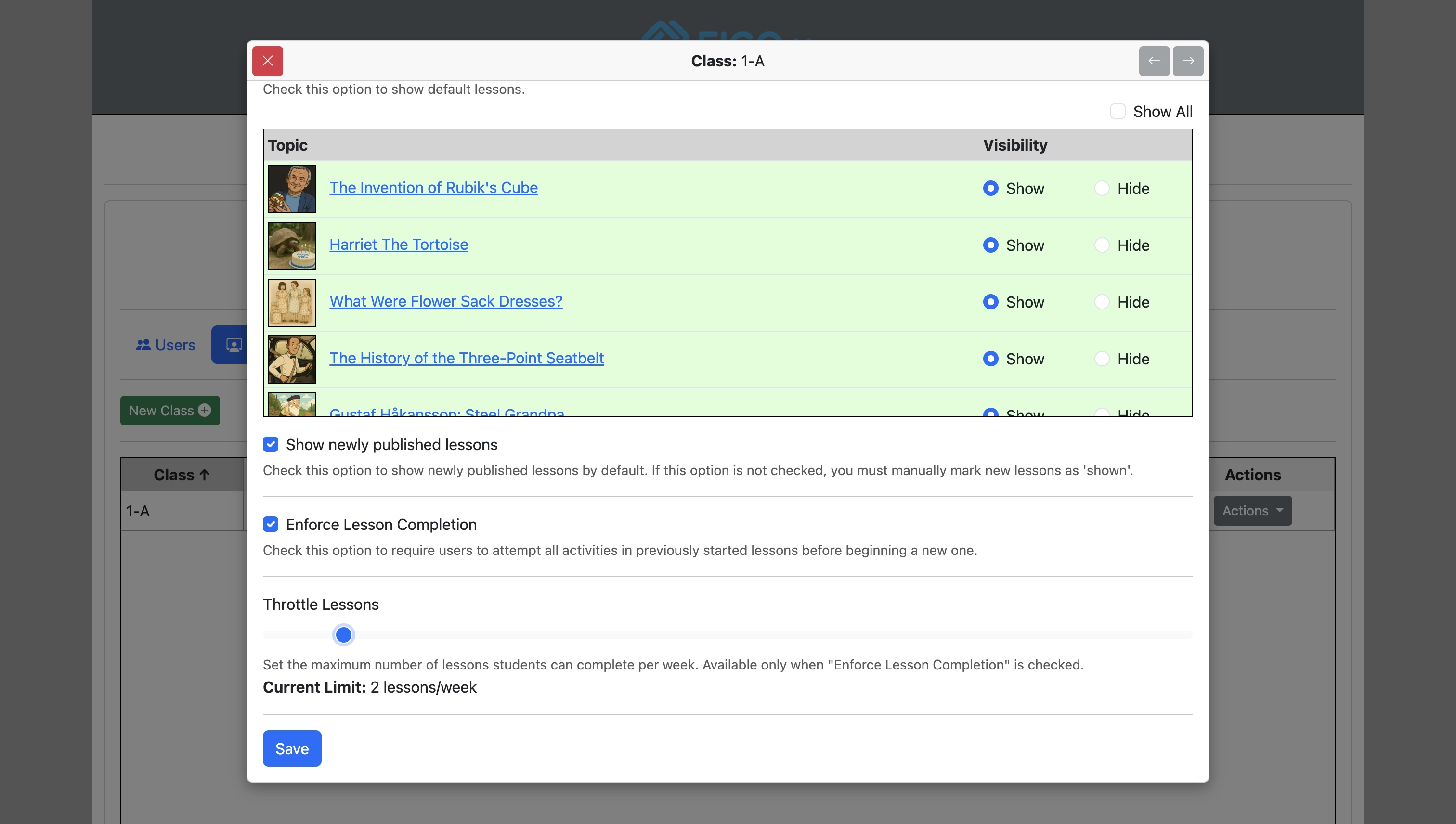This screenshot has width=1456, height=824.
Task: Click the Three-Point Seatbelt thumbnail
Action: (x=292, y=360)
